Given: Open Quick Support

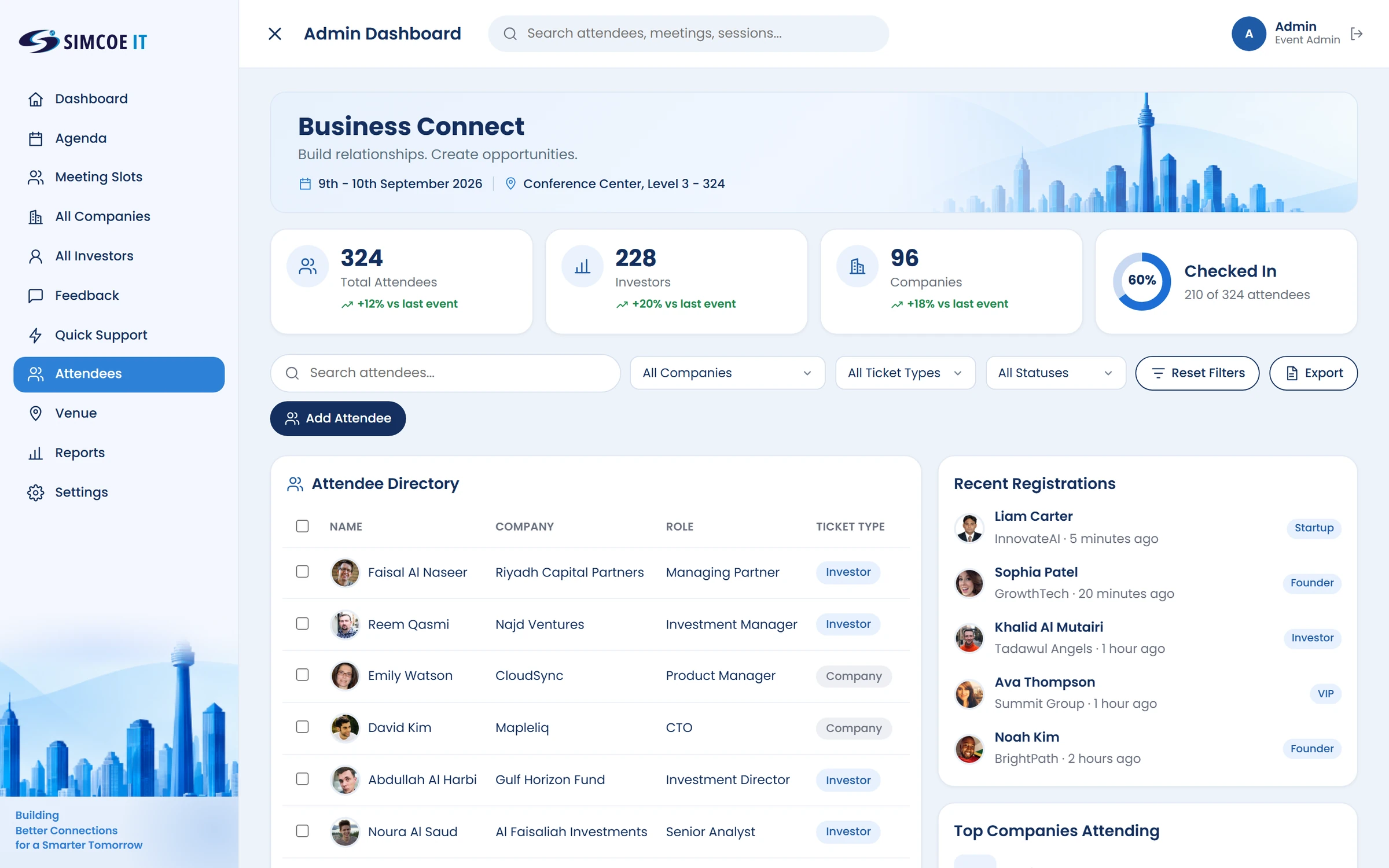Looking at the screenshot, I should (119, 335).
